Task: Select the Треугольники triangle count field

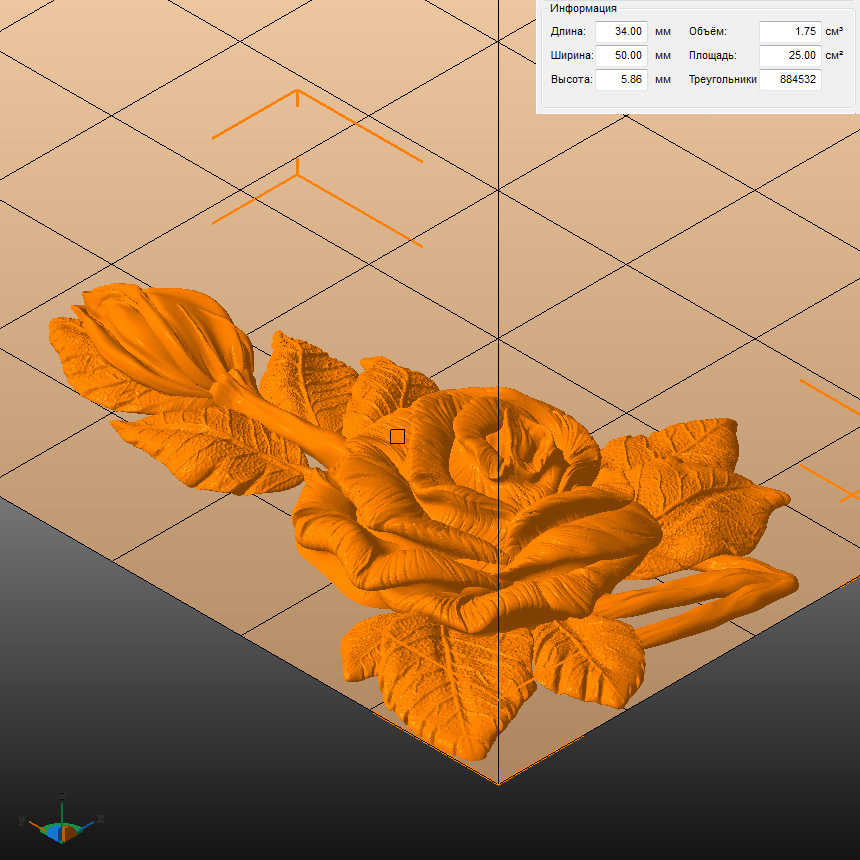Action: pos(789,79)
